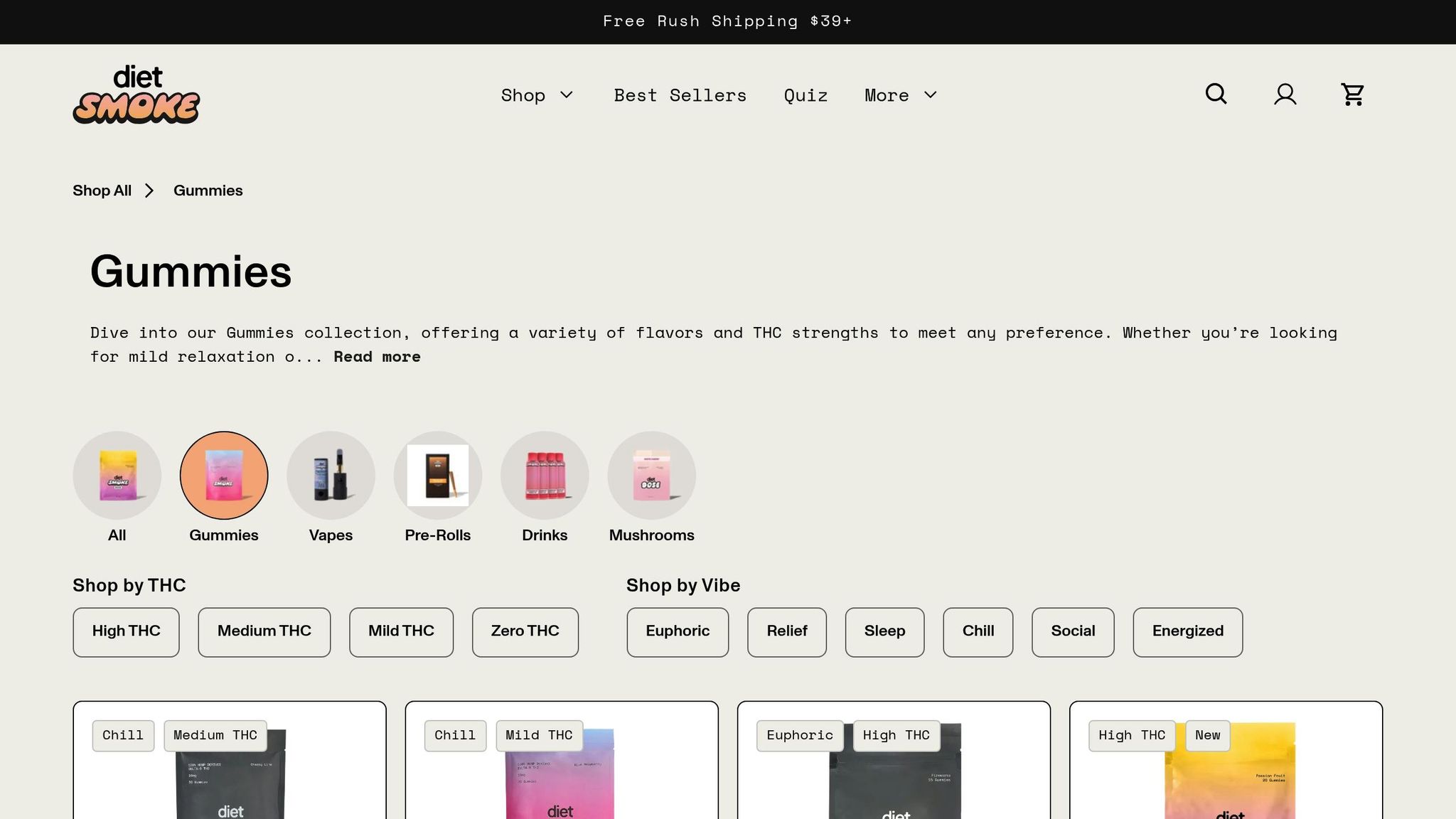This screenshot has height=819, width=1456.
Task: Filter by Relief vibe
Action: (x=787, y=632)
